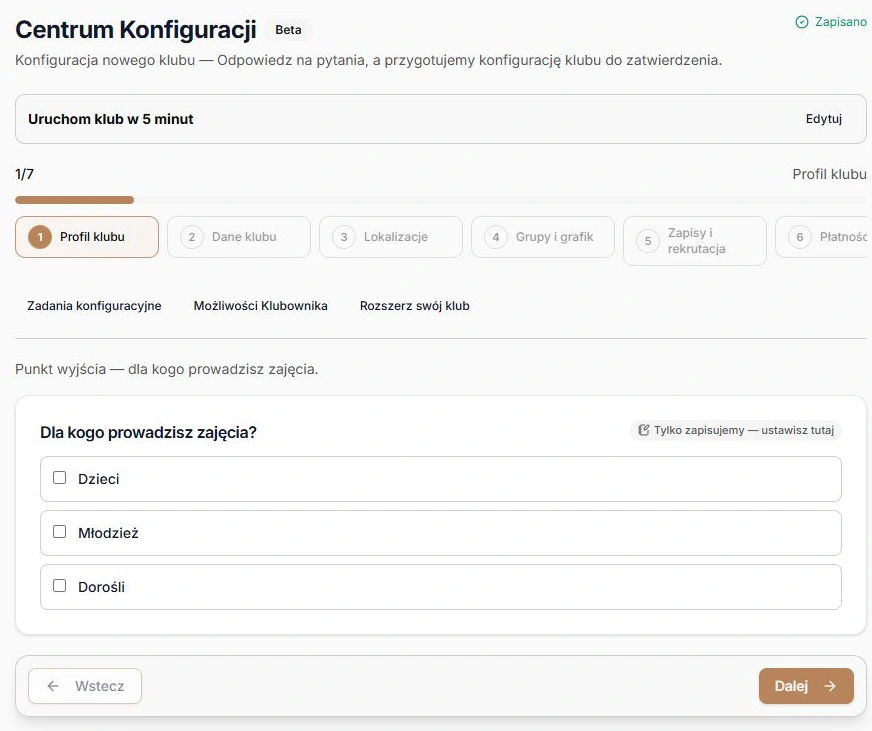Click the Edytuj button

[824, 119]
